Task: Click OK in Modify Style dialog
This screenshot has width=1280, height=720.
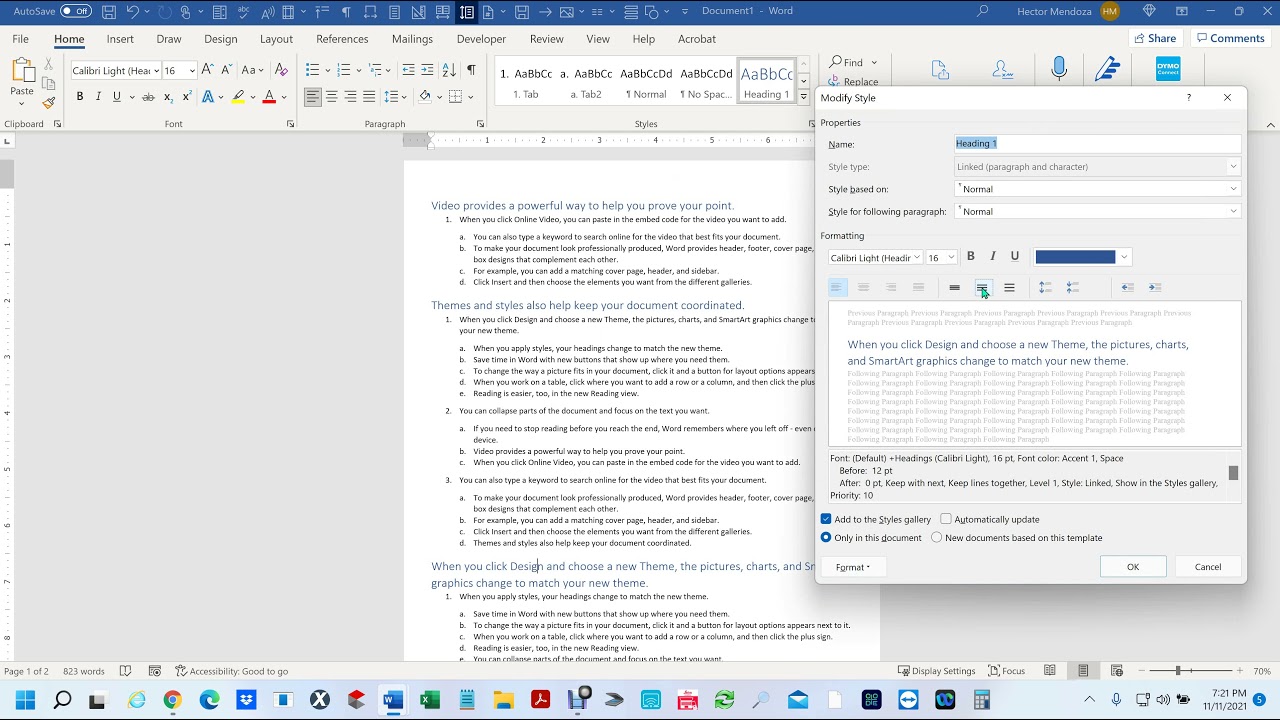Action: pos(1133,567)
